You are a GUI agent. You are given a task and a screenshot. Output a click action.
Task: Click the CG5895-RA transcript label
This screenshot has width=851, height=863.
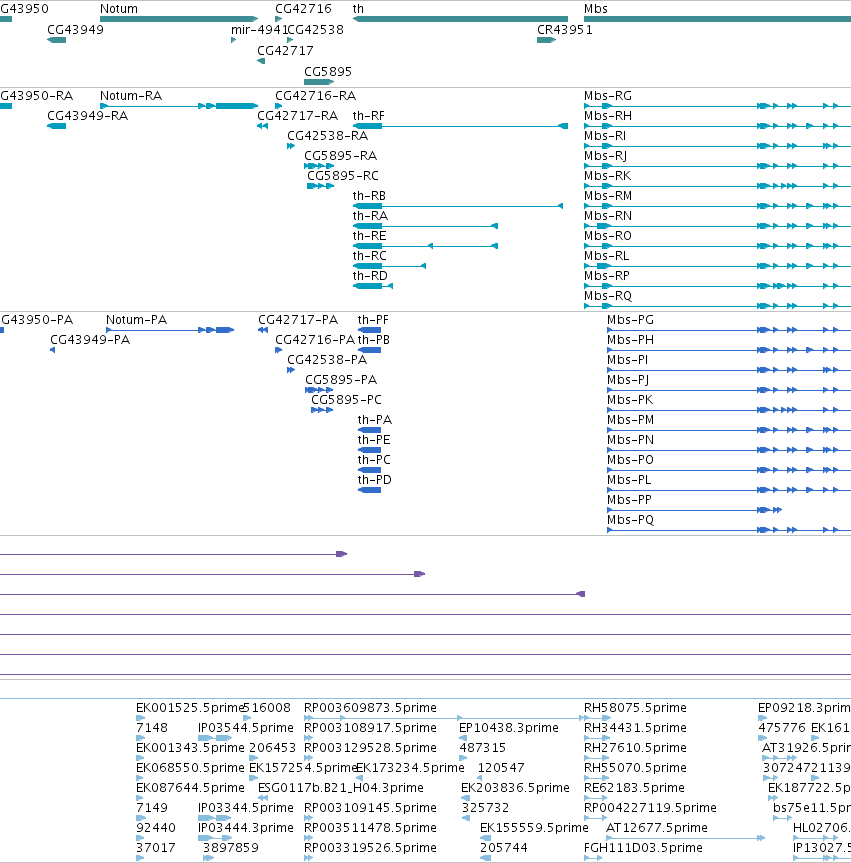tap(341, 156)
